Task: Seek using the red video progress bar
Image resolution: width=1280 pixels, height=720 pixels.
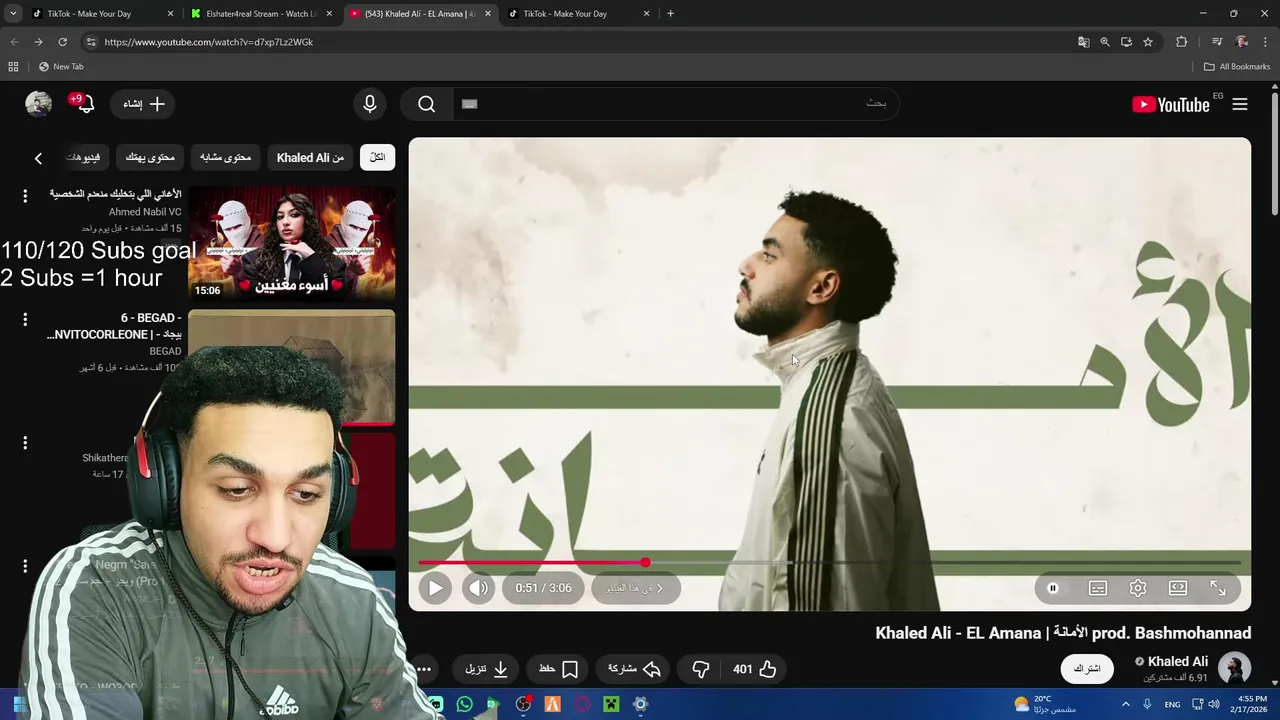Action: 830,563
